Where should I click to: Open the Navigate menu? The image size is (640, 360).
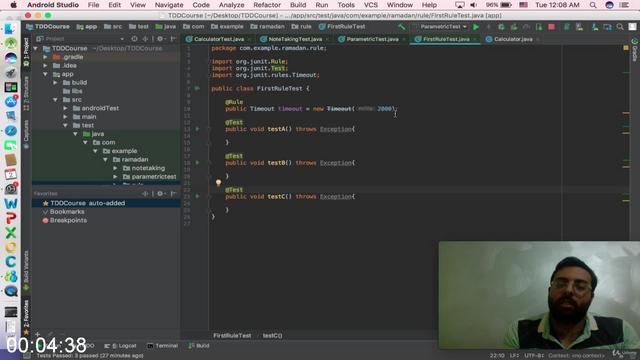coord(169,5)
